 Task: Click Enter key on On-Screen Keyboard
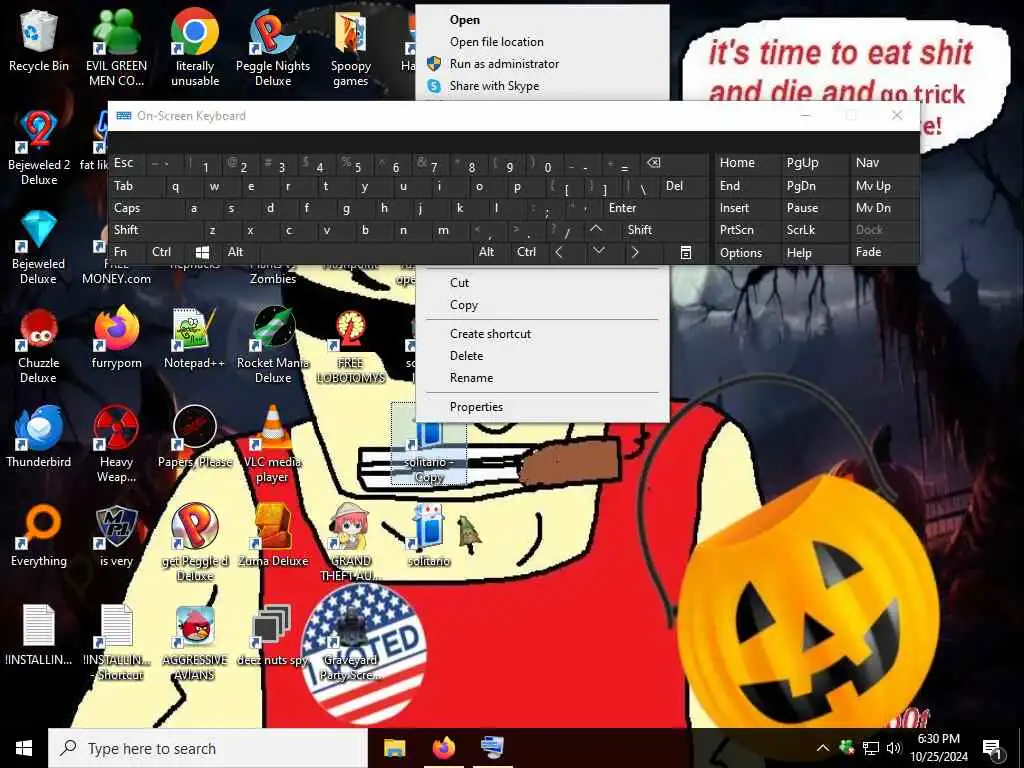655,208
